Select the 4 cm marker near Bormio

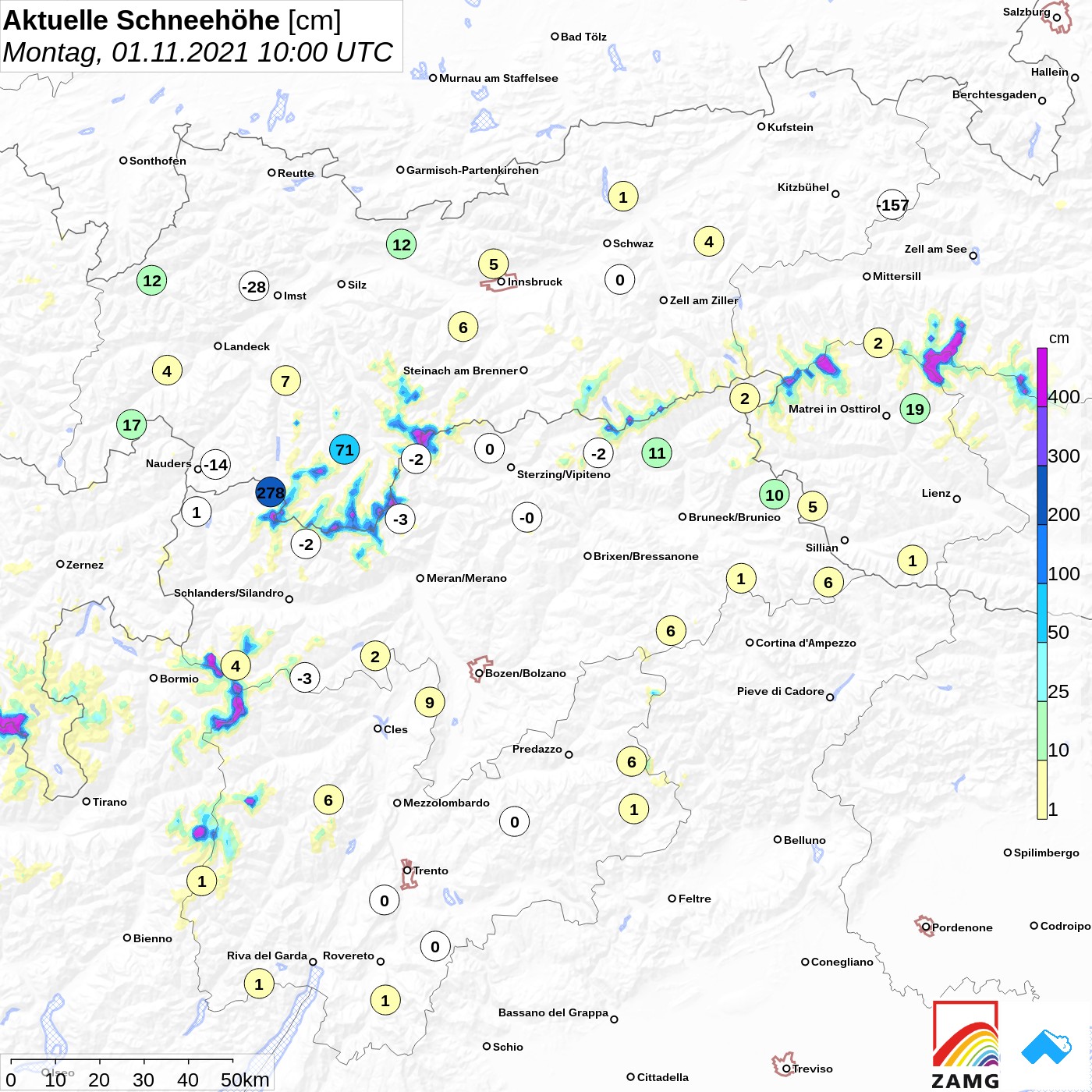pos(236,665)
